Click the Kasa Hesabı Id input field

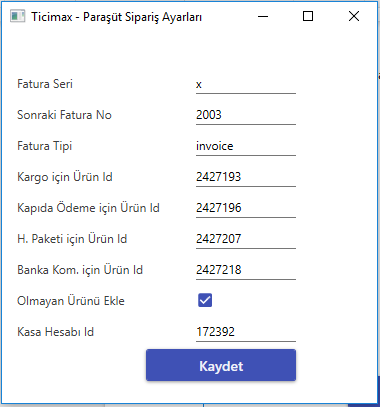click(x=246, y=332)
